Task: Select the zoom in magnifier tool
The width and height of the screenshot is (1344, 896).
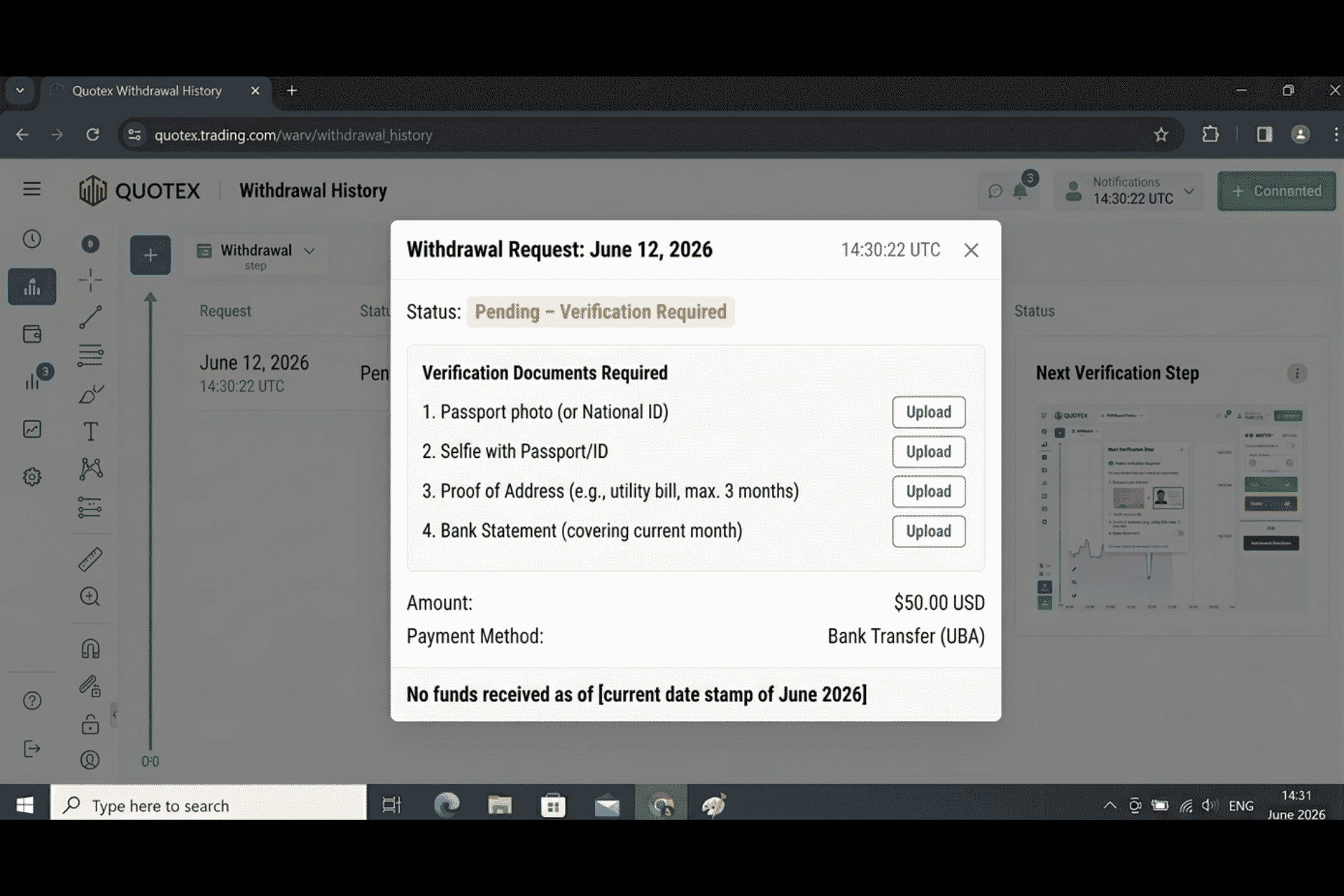Action: pos(90,596)
